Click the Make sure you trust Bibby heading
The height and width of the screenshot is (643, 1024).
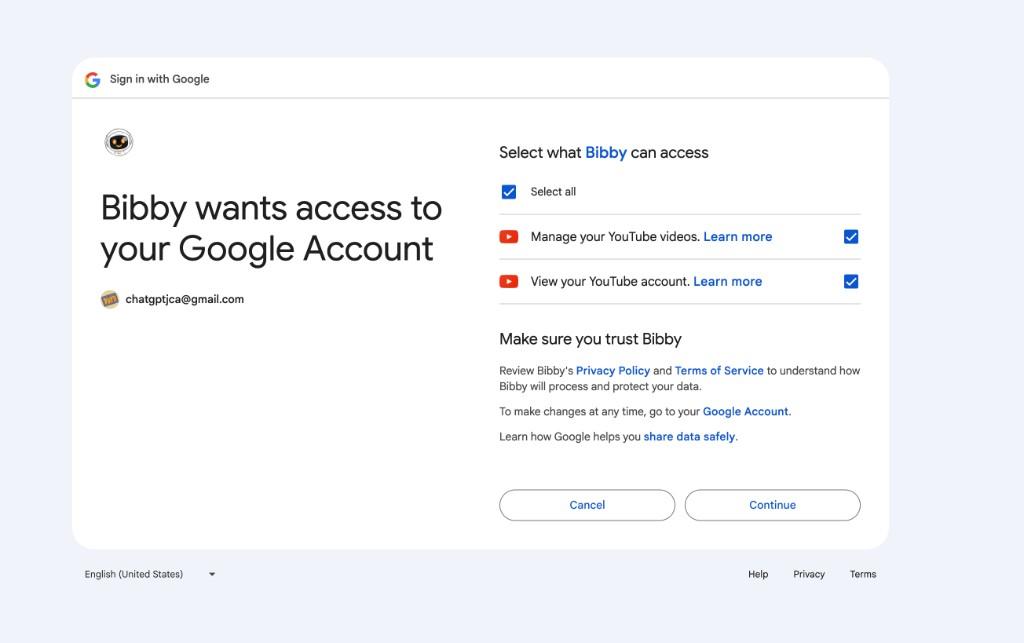point(590,339)
